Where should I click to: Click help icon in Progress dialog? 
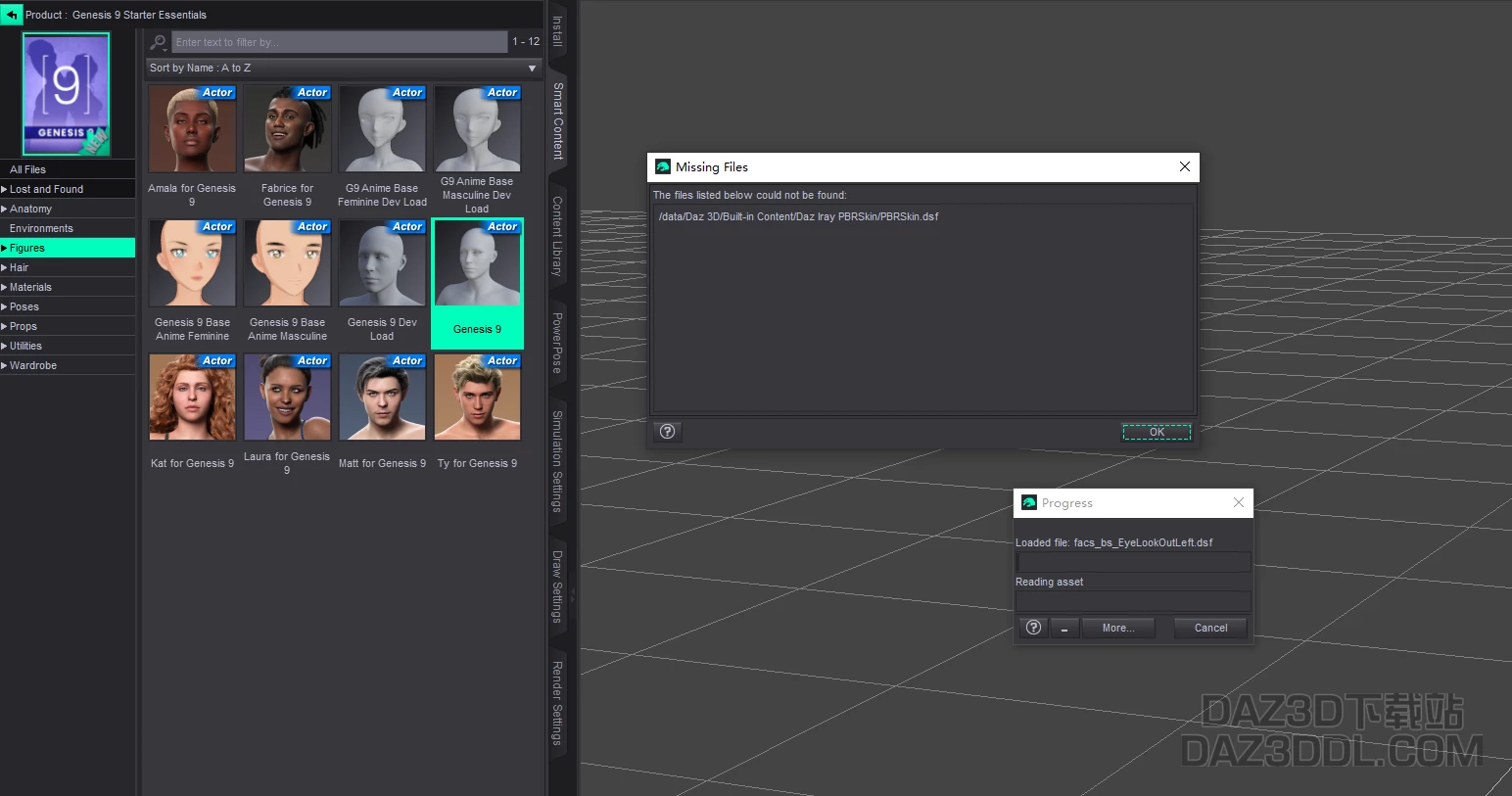1033,628
